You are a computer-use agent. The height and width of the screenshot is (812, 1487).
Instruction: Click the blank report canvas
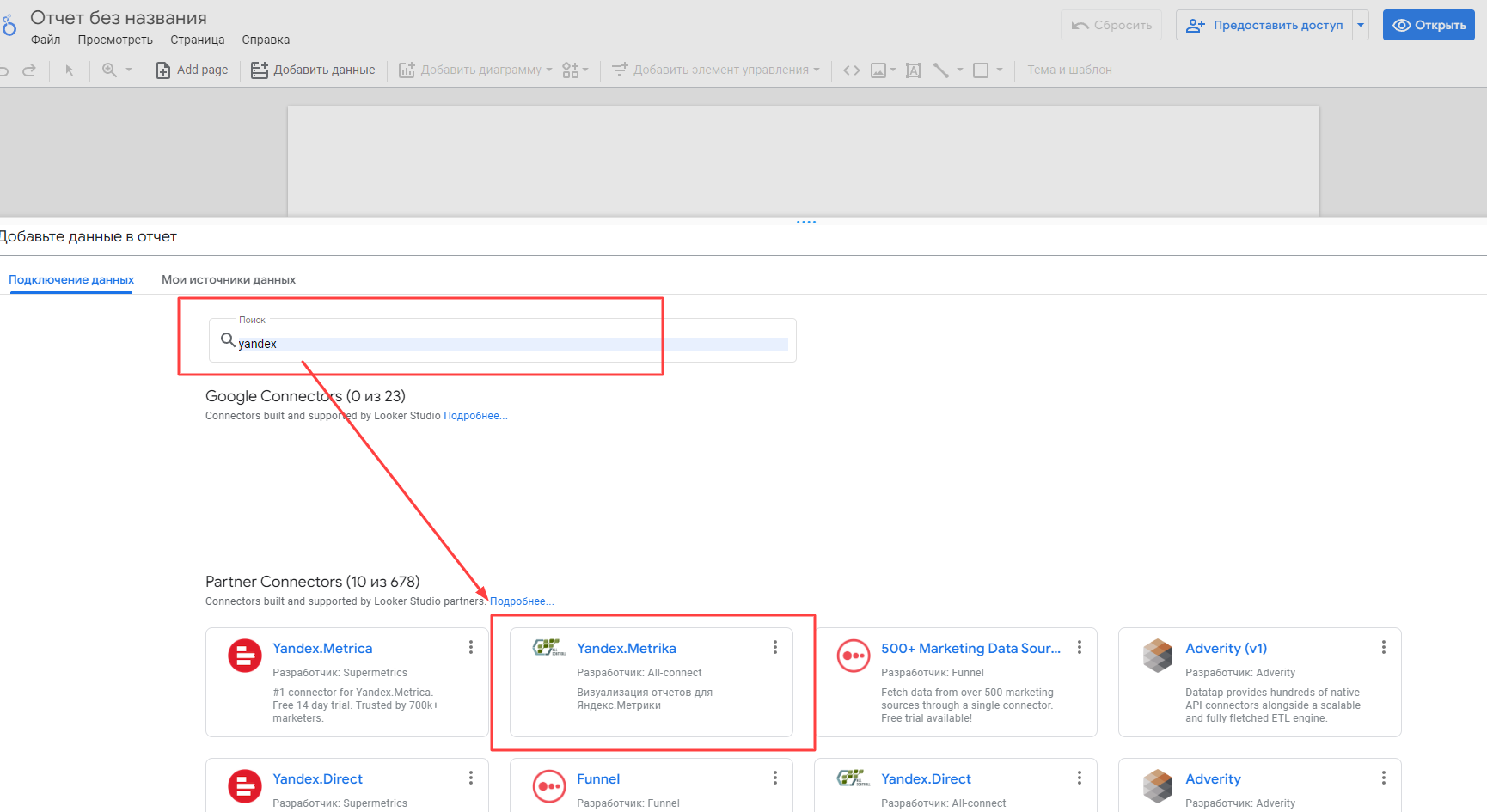pos(803,161)
